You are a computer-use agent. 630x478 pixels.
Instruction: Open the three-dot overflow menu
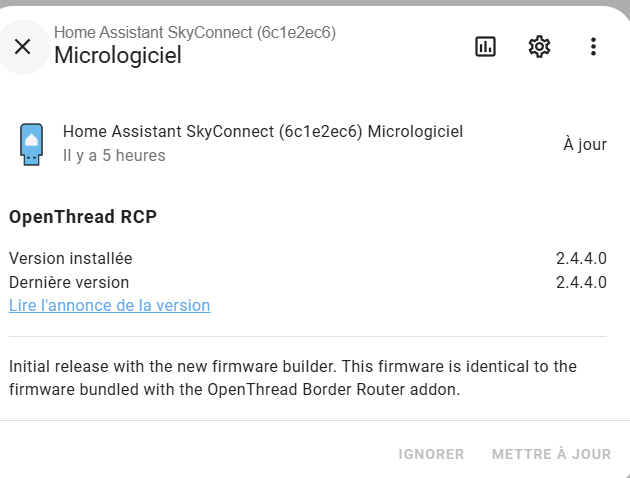point(593,47)
